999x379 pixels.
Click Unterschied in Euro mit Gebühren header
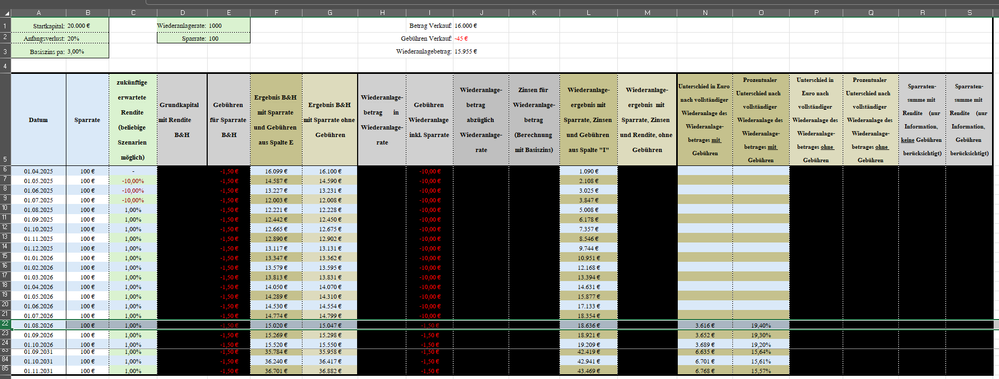705,119
